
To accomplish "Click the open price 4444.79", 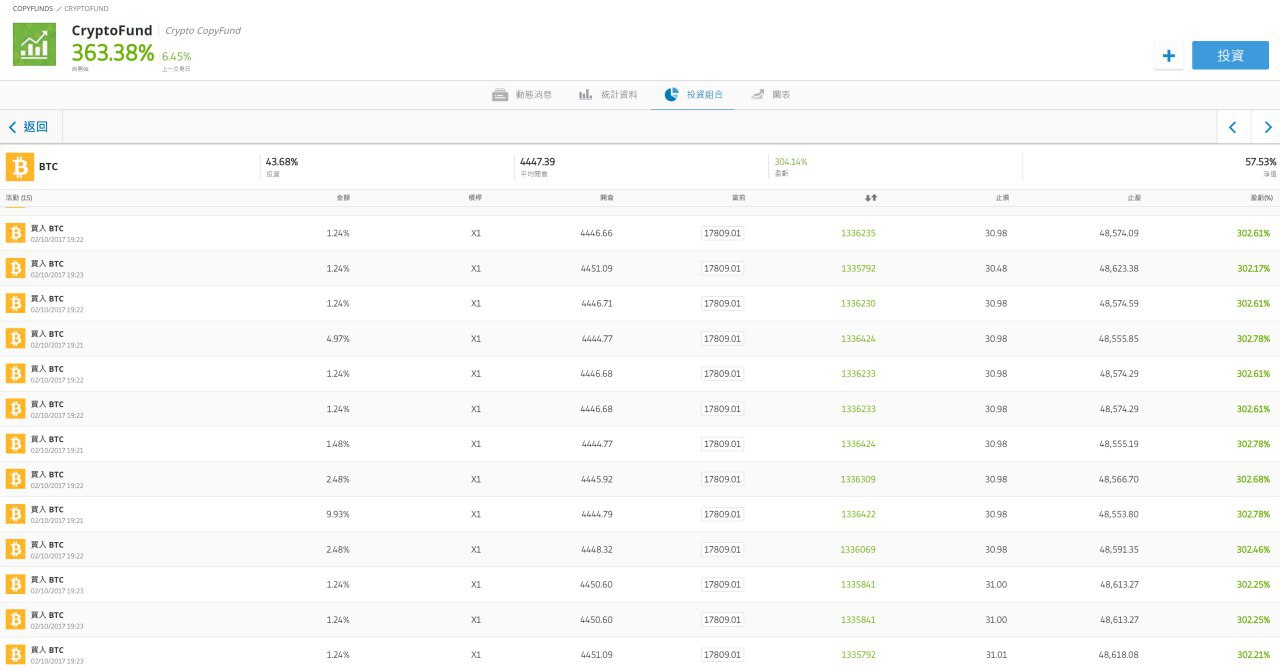I will 597,514.
